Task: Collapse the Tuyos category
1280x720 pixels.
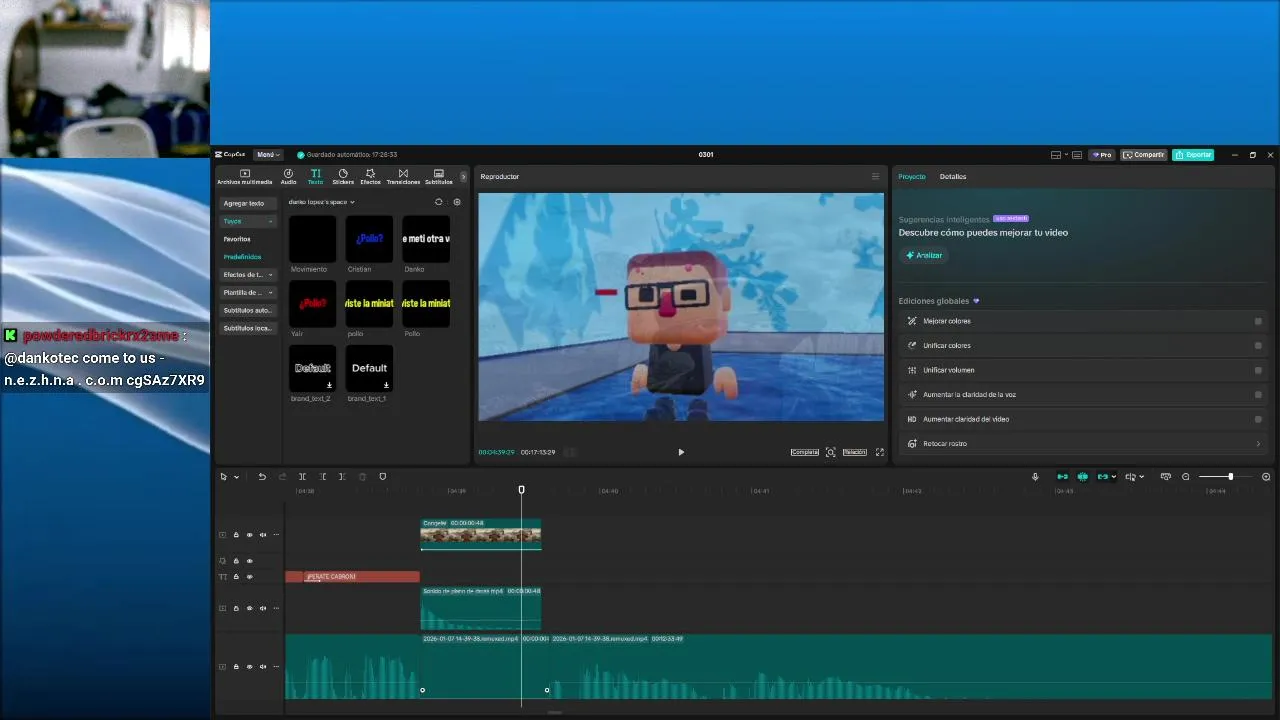Action: pos(247,221)
